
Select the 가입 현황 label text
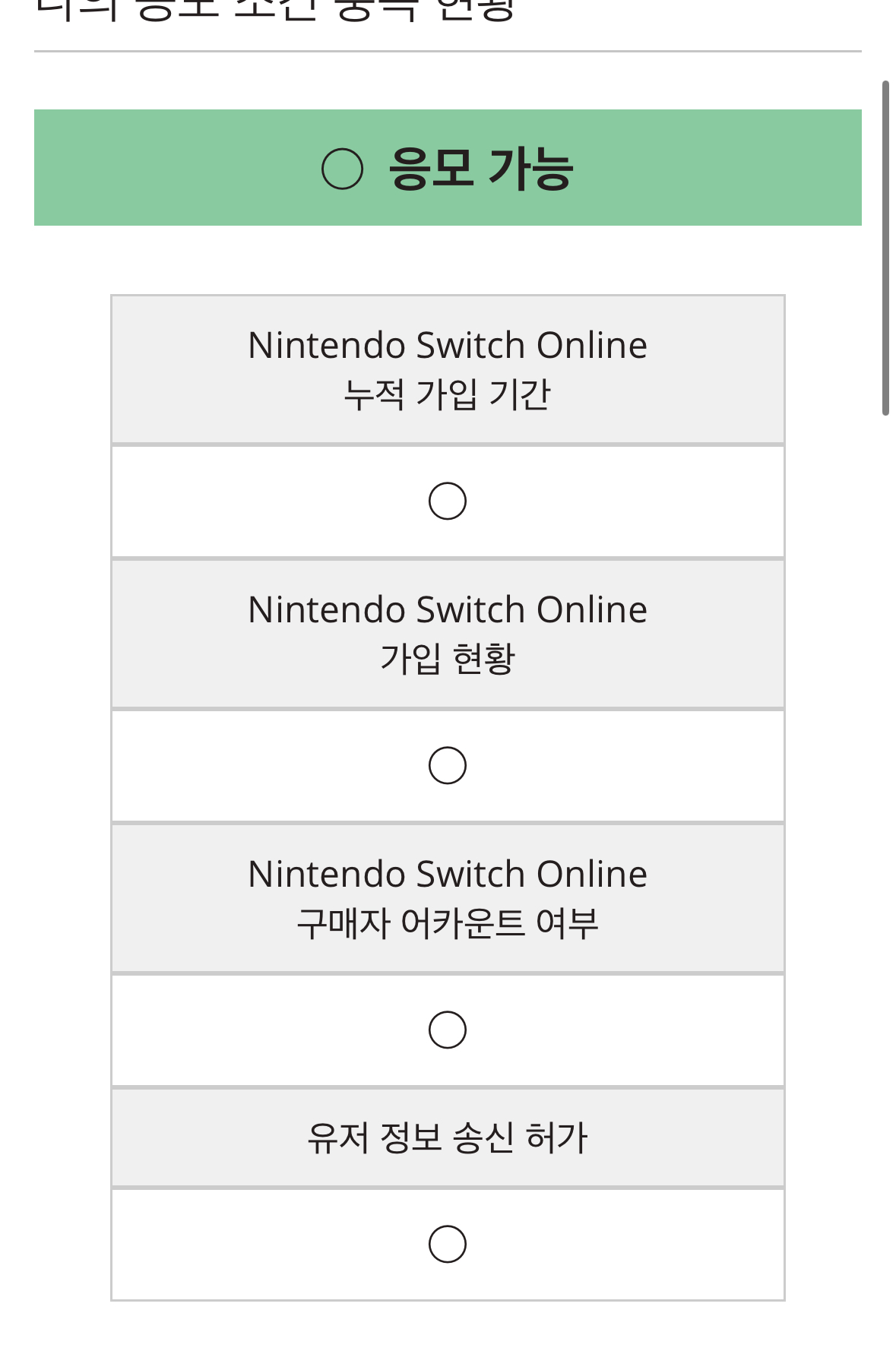tap(447, 659)
